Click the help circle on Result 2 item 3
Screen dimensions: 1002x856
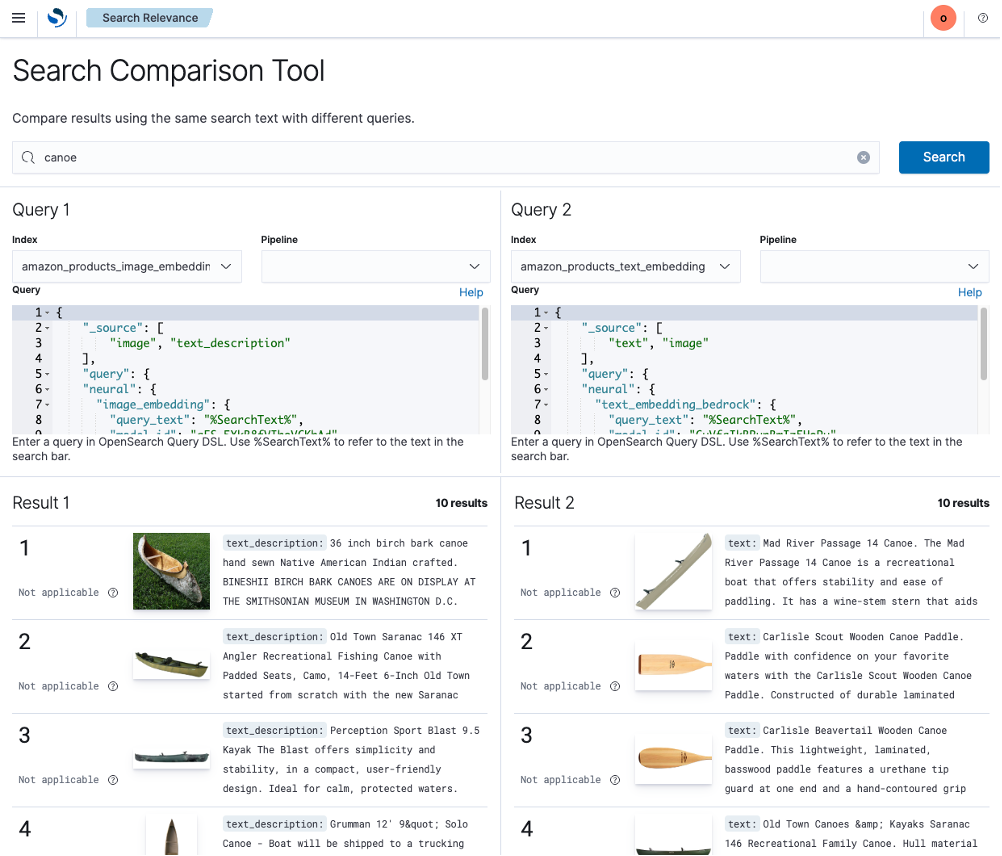(x=613, y=780)
